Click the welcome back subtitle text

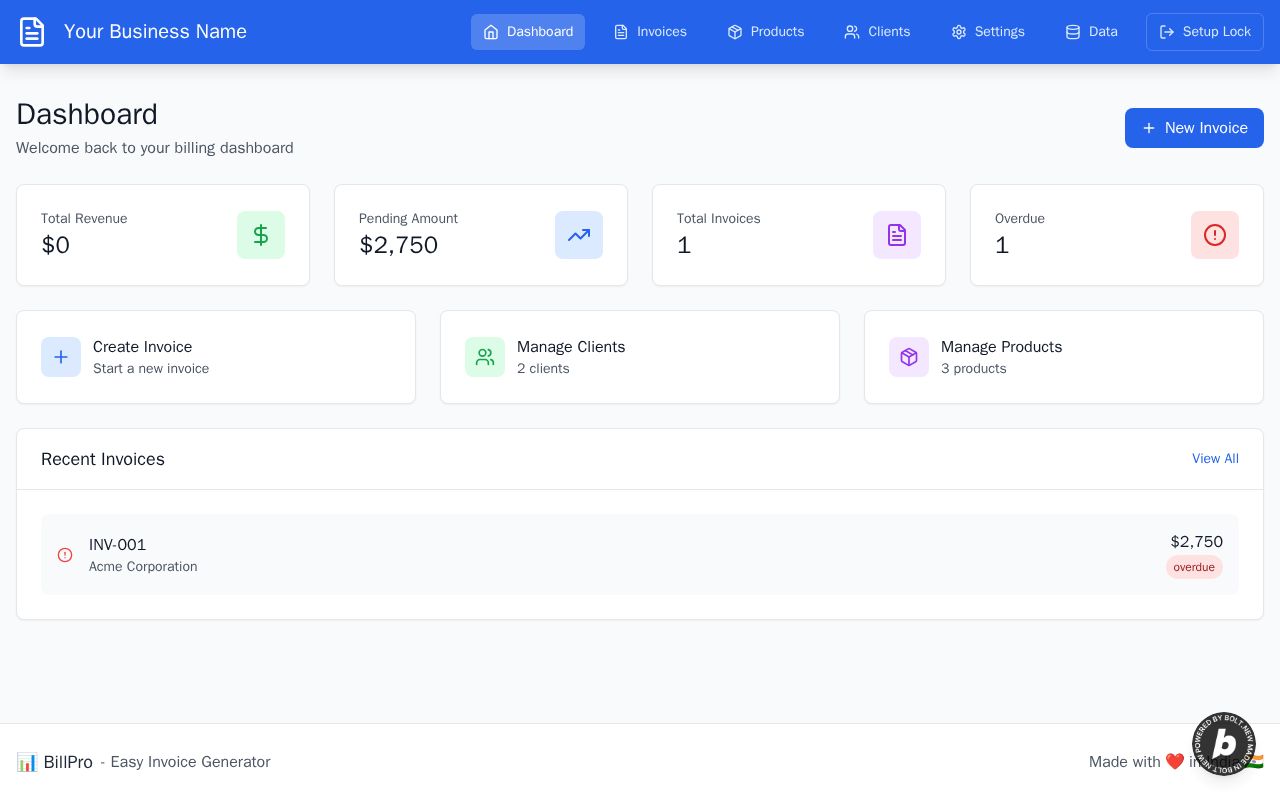155,148
